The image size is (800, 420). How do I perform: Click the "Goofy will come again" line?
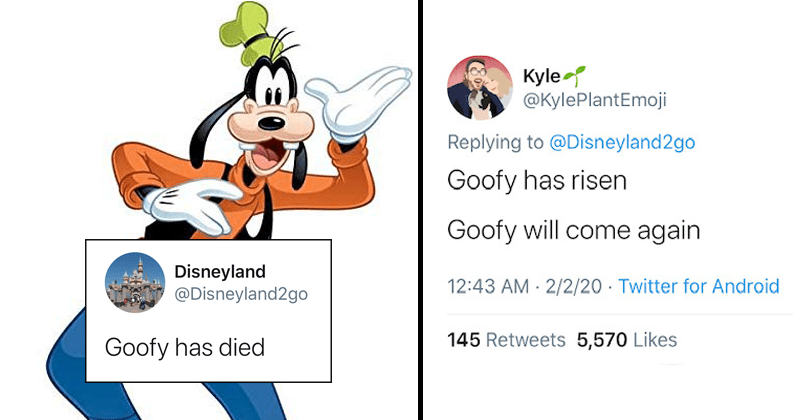573,232
